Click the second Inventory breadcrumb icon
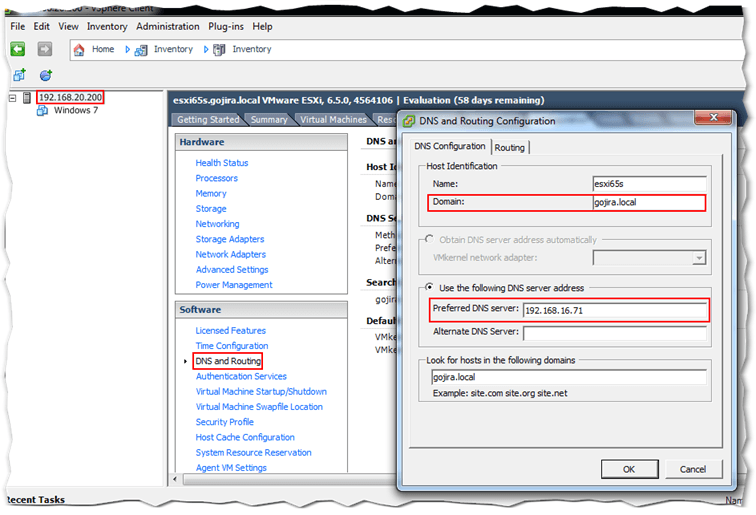Viewport: 756px width, 515px height. [219, 49]
